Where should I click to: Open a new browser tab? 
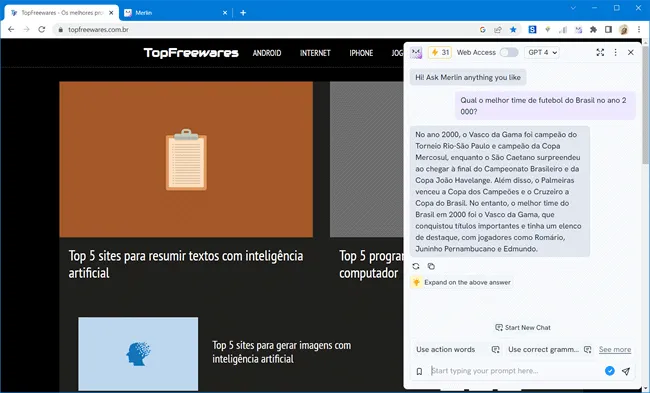pos(243,13)
